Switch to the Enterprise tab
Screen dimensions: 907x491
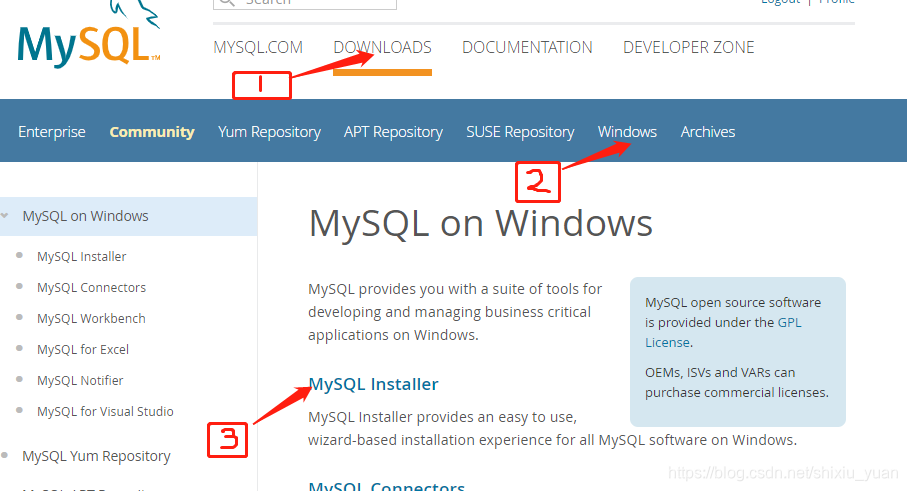pyautogui.click(x=51, y=132)
